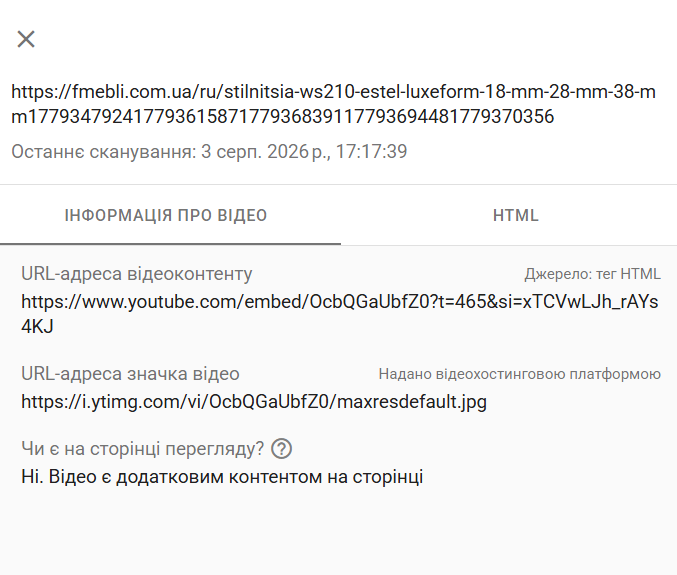Select the ІНФОРМАЦІЯ ПРО ВІДЕО tab

pyautogui.click(x=166, y=215)
